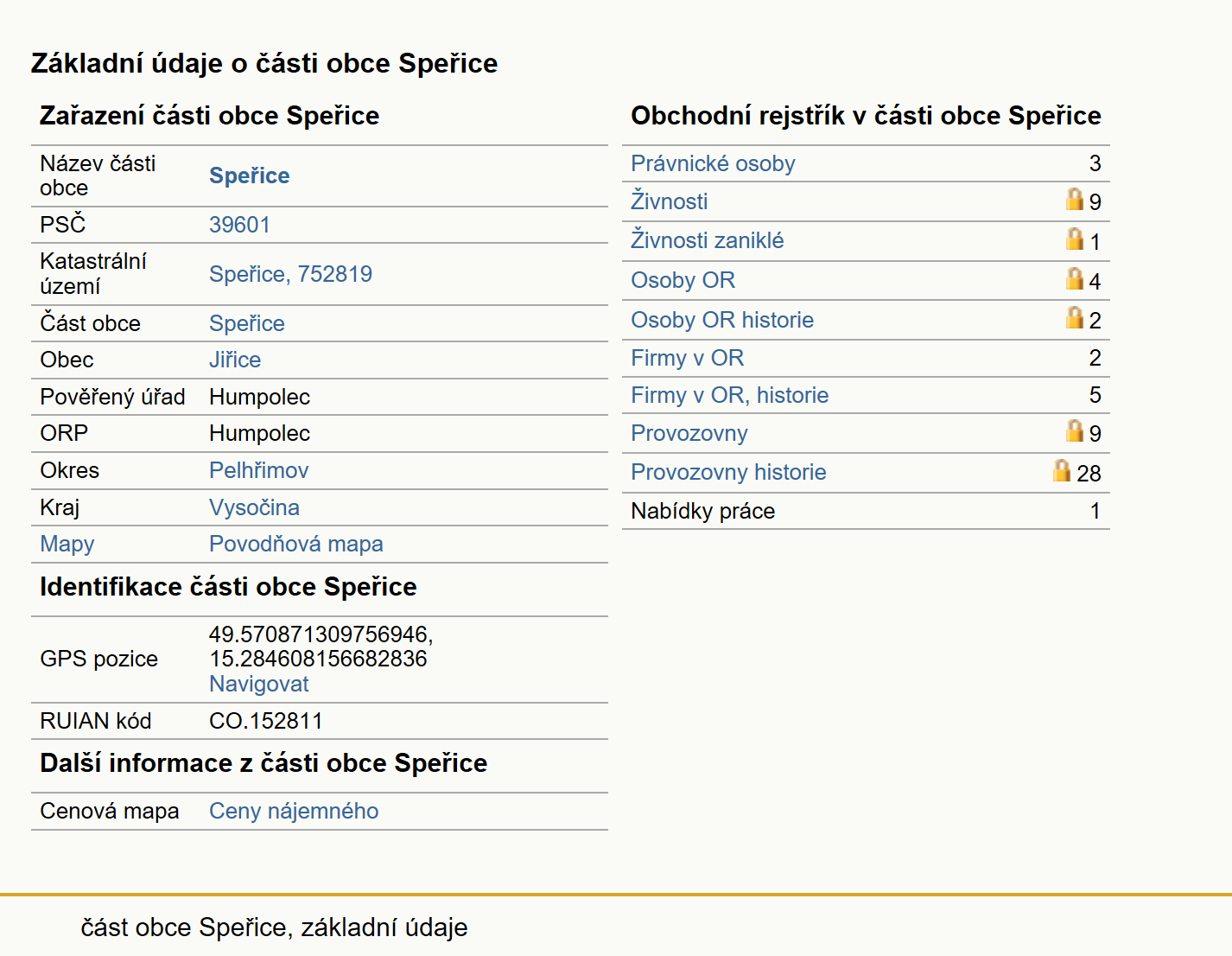
Task: Go to the Jiřice municipality link
Action: [x=235, y=360]
